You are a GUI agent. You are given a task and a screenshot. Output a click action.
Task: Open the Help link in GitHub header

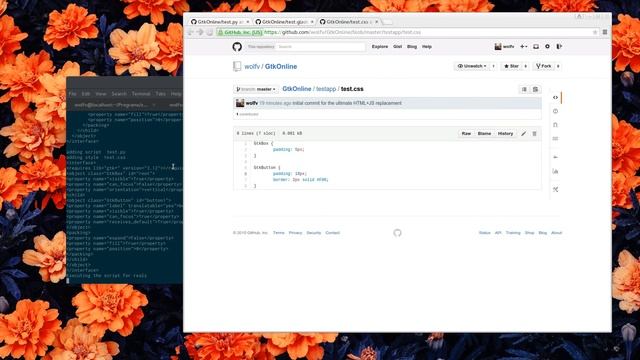point(427,47)
